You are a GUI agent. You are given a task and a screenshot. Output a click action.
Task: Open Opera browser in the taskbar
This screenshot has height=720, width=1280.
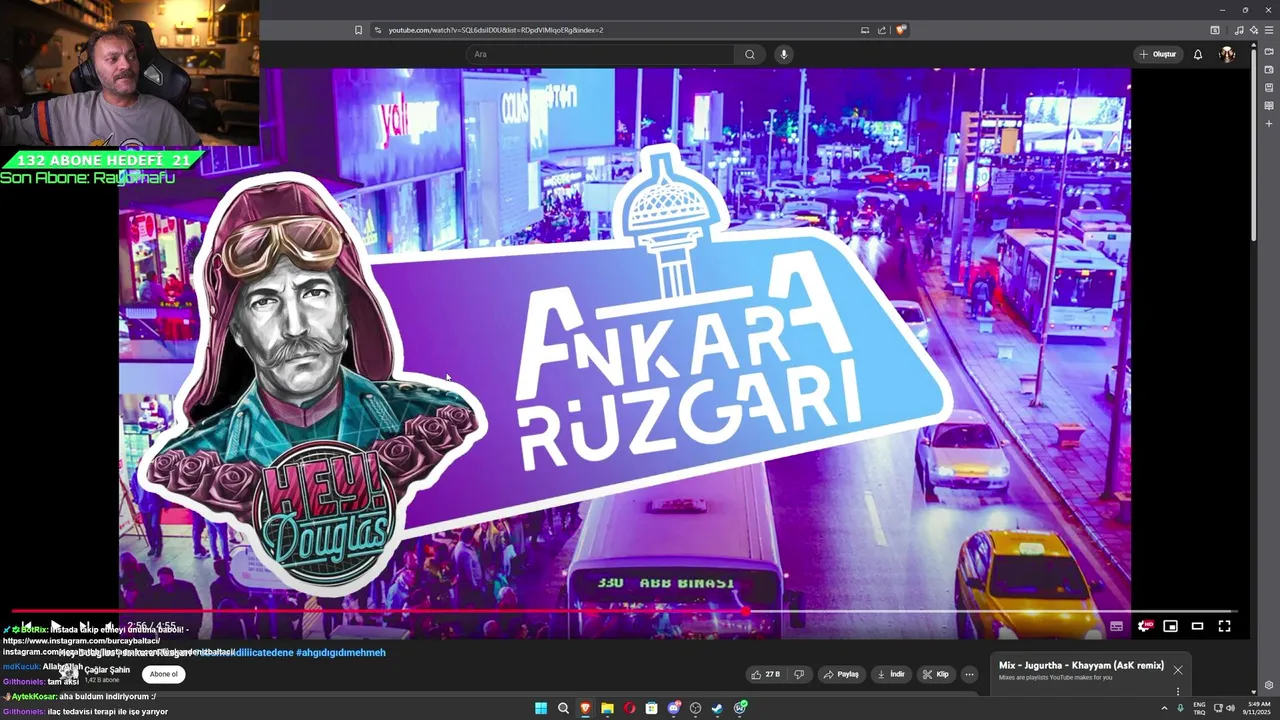[629, 708]
